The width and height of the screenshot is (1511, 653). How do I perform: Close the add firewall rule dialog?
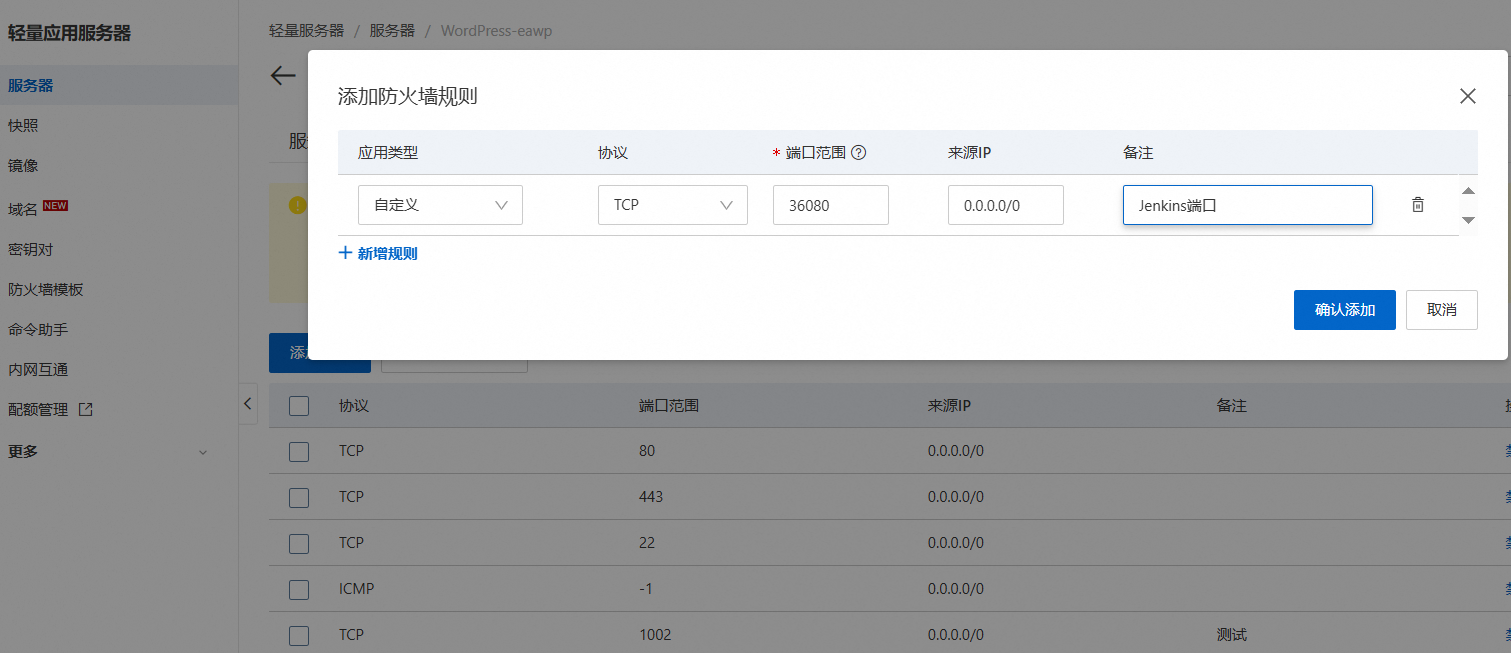[1467, 96]
